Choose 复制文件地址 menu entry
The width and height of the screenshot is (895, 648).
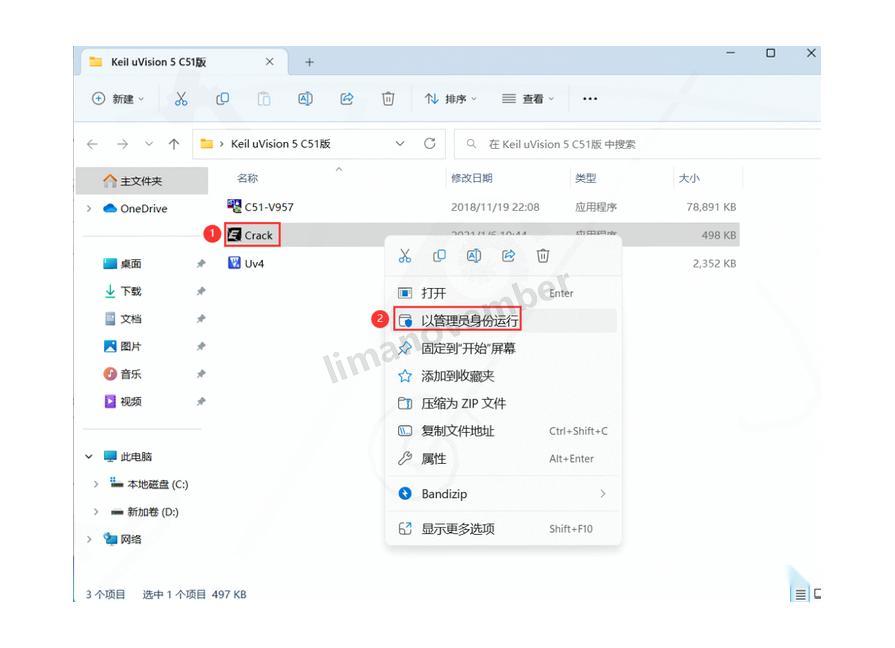503,431
